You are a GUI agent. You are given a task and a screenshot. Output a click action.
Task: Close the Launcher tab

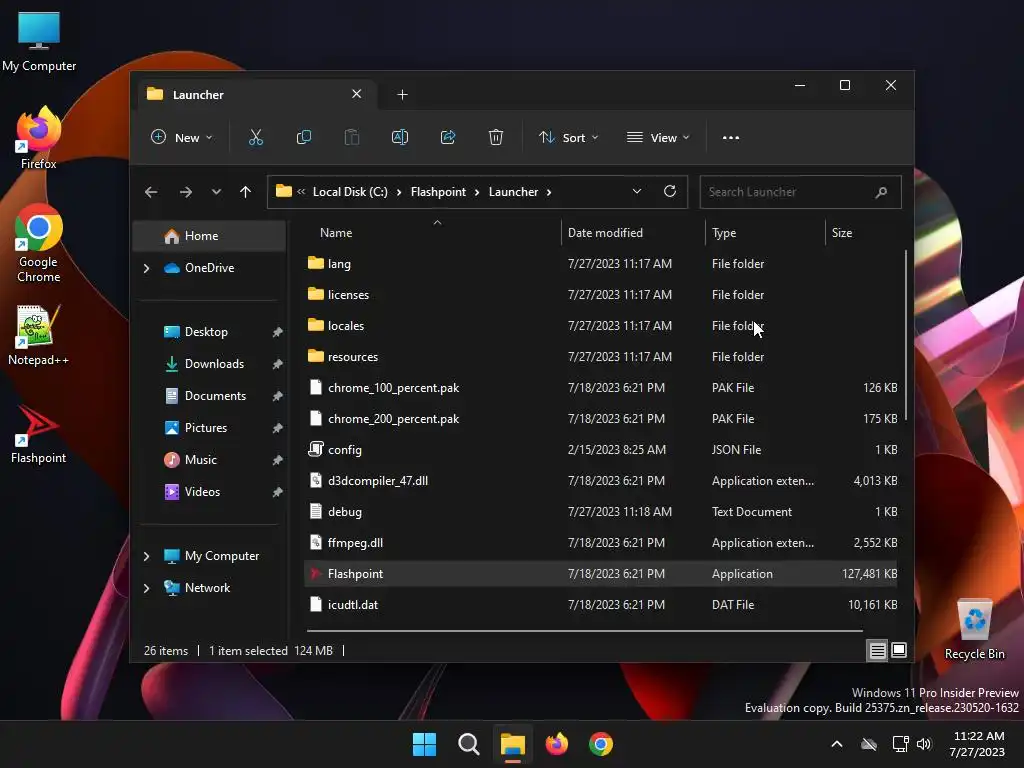pyautogui.click(x=357, y=94)
